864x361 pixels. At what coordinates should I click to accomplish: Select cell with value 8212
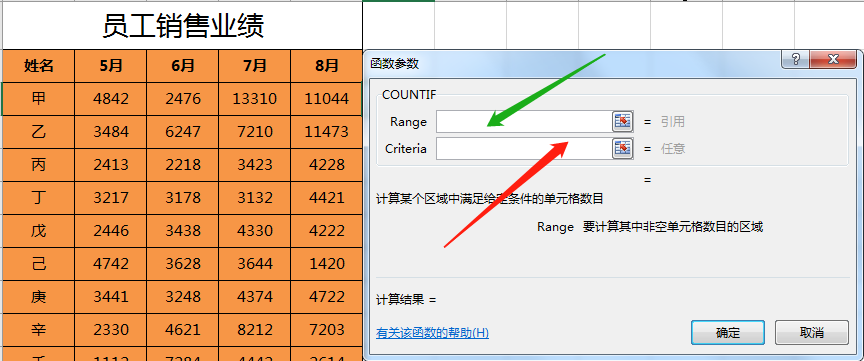click(x=255, y=331)
